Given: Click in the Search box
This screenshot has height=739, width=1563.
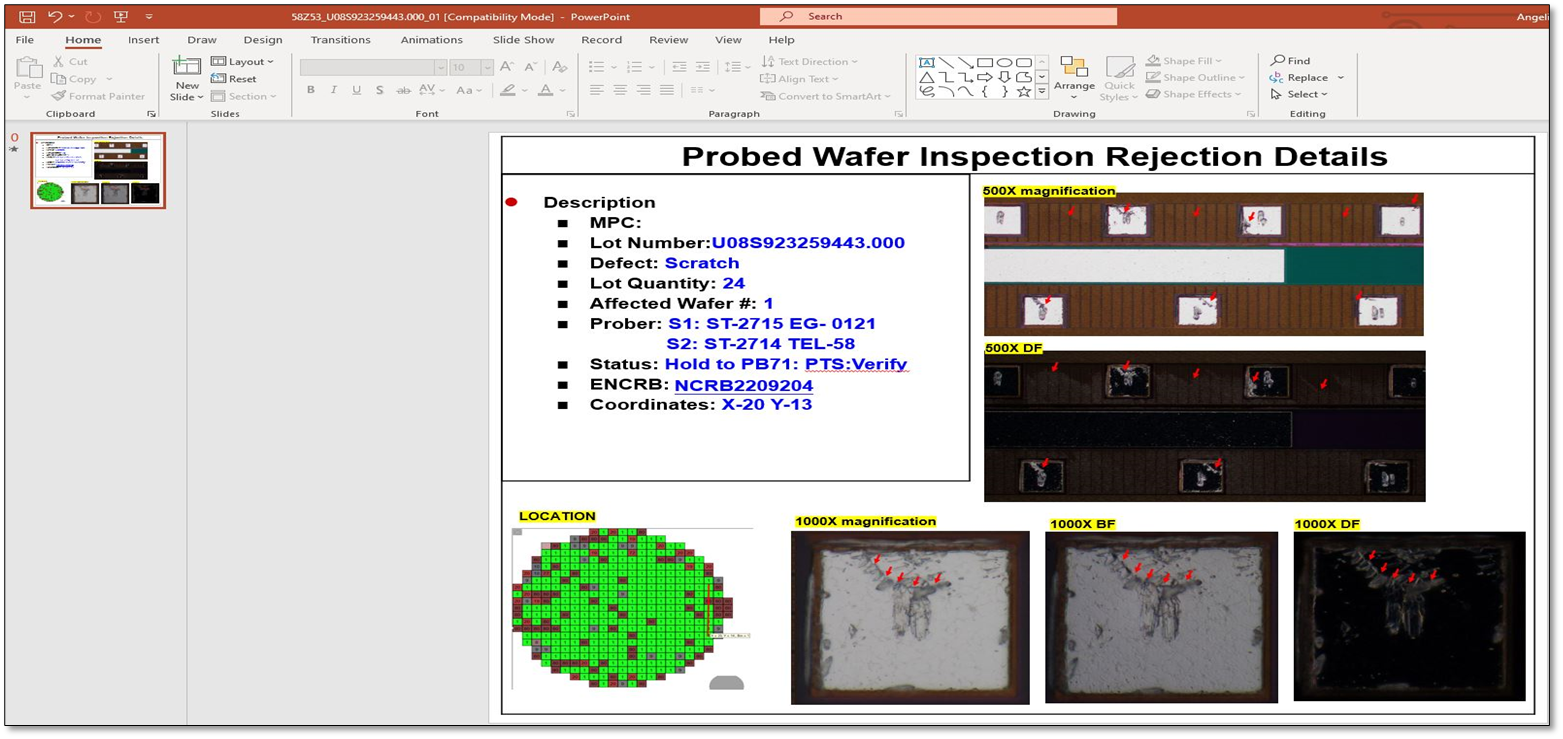Looking at the screenshot, I should pos(938,17).
